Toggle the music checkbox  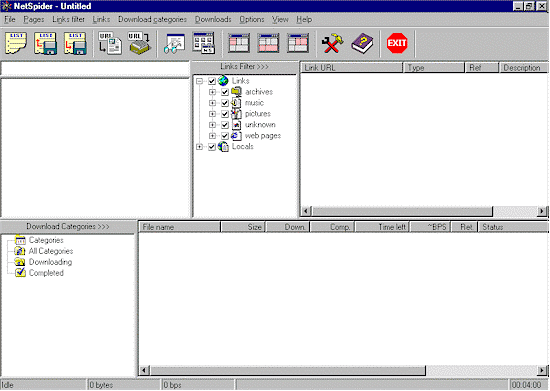point(225,103)
